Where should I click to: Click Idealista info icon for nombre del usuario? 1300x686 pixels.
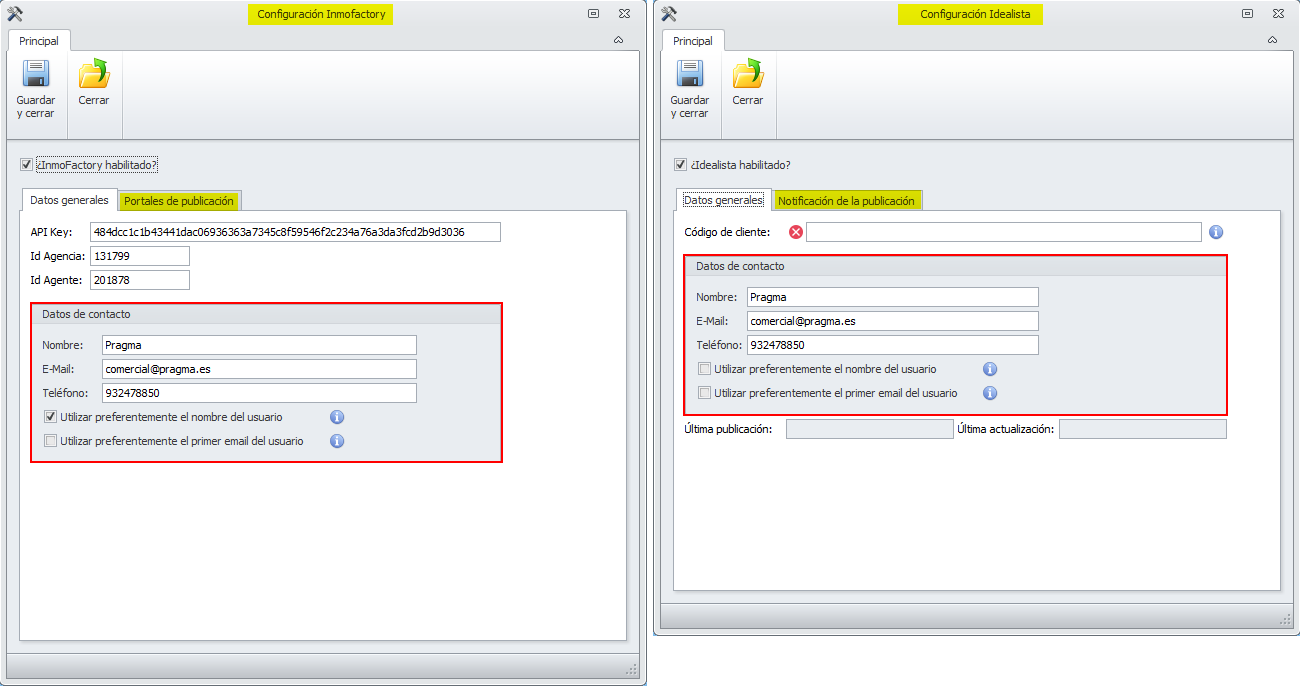[990, 369]
